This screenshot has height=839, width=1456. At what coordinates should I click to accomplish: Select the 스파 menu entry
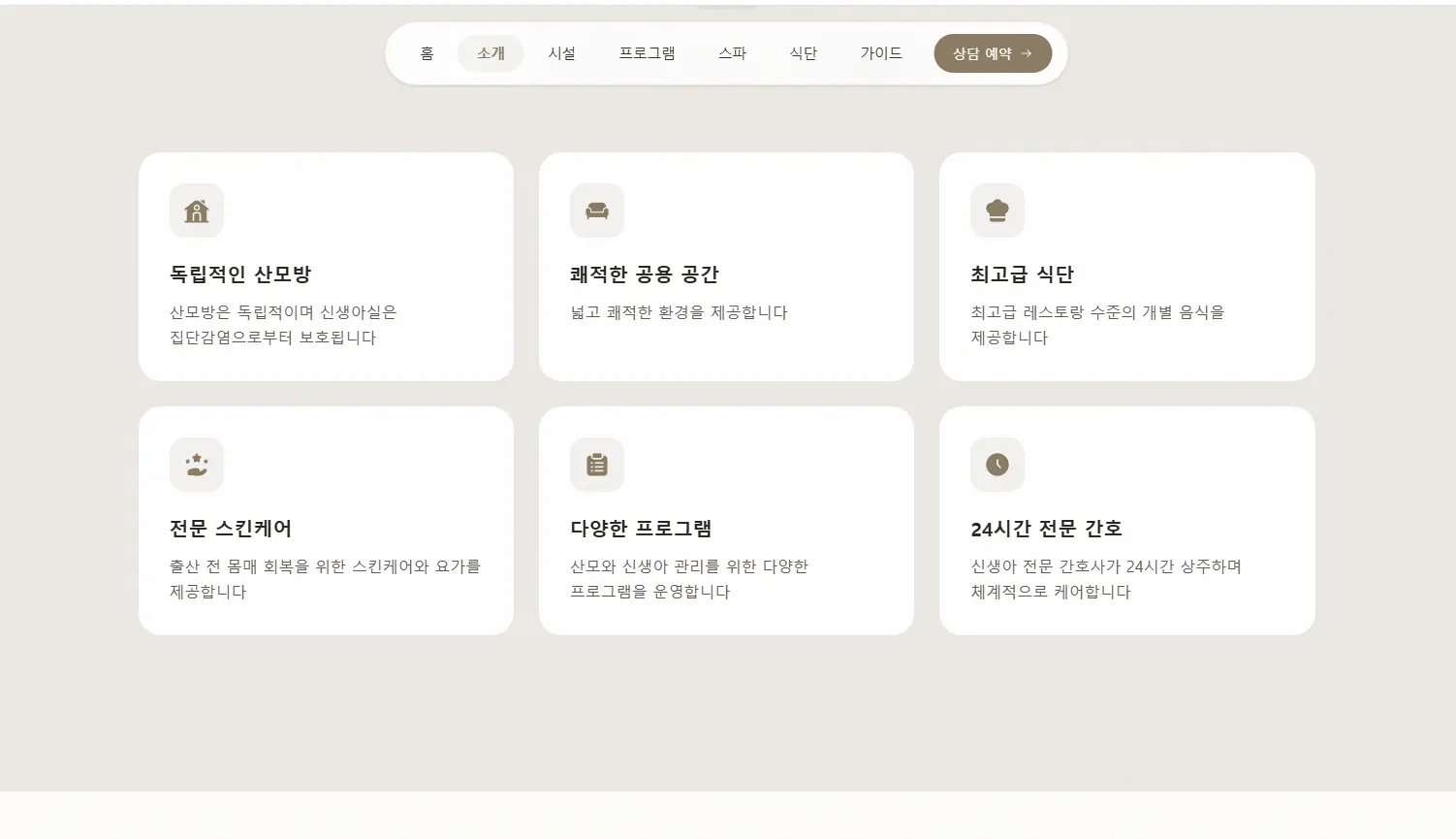click(733, 53)
